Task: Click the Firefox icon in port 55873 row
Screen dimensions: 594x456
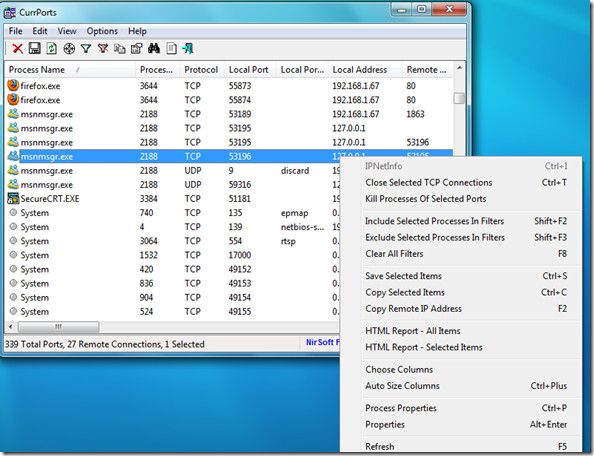Action: point(13,86)
